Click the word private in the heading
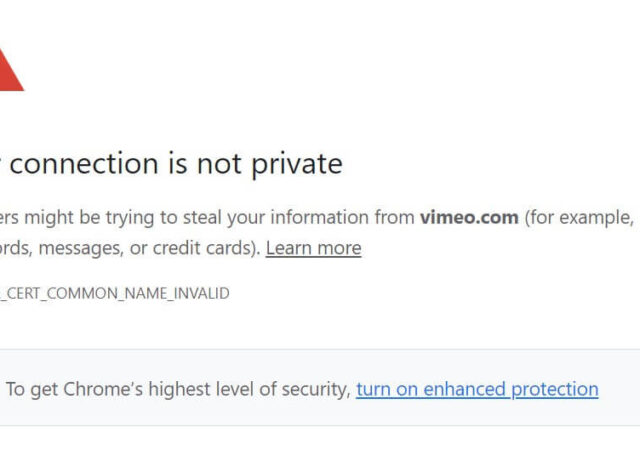Screen dimensions: 640x450 pyautogui.click(x=296, y=163)
